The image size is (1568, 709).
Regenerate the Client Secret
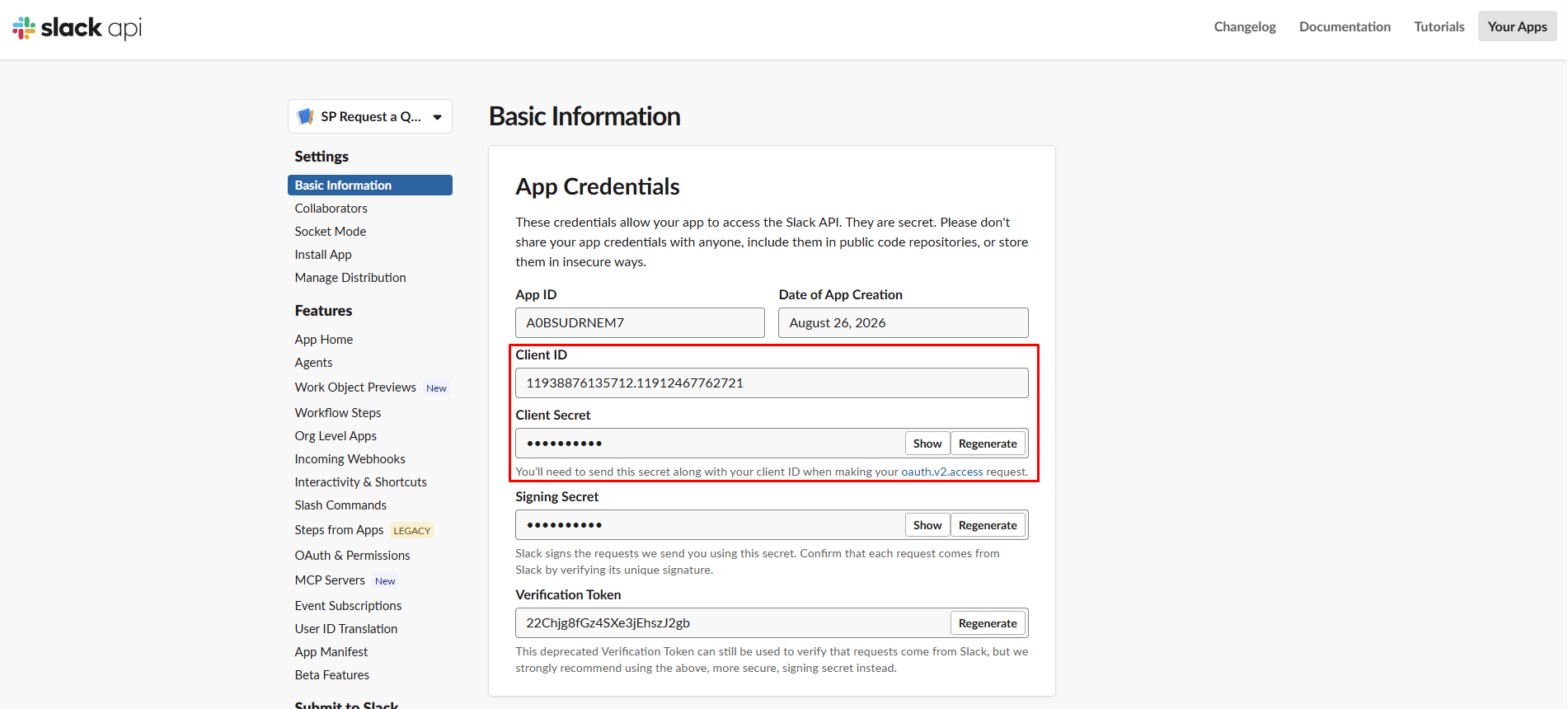[988, 444]
